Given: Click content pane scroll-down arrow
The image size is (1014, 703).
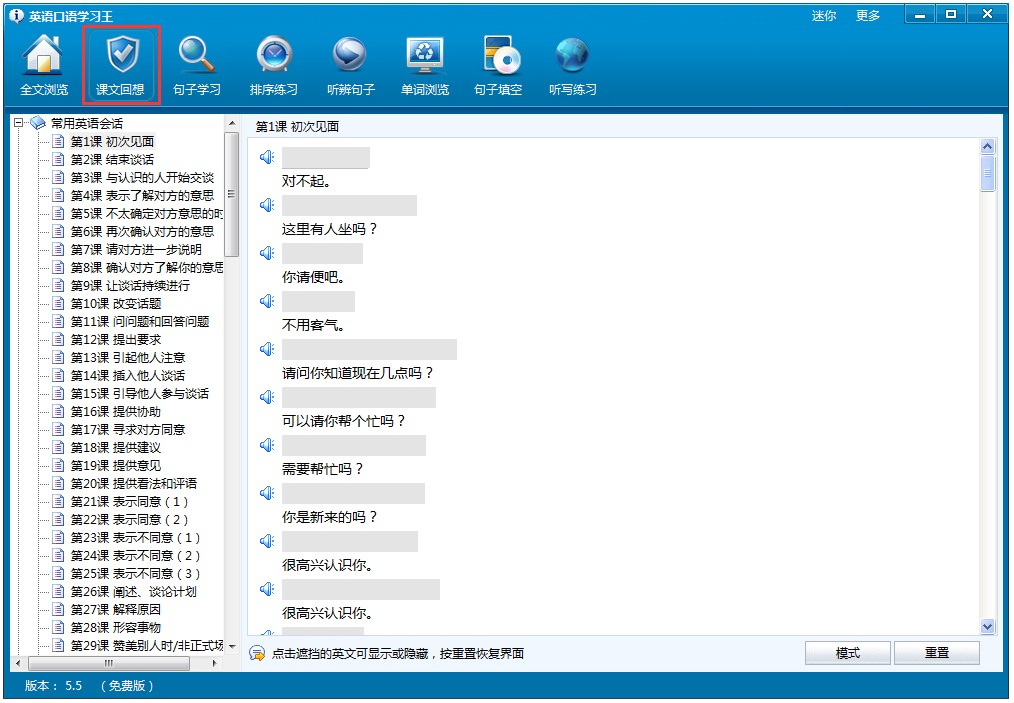Looking at the screenshot, I should click(x=987, y=625).
